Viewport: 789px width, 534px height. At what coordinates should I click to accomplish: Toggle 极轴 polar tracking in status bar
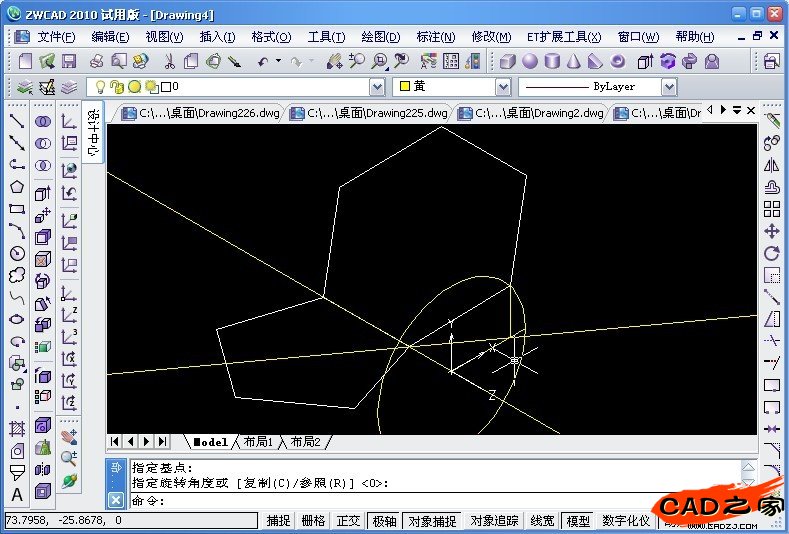coord(384,520)
